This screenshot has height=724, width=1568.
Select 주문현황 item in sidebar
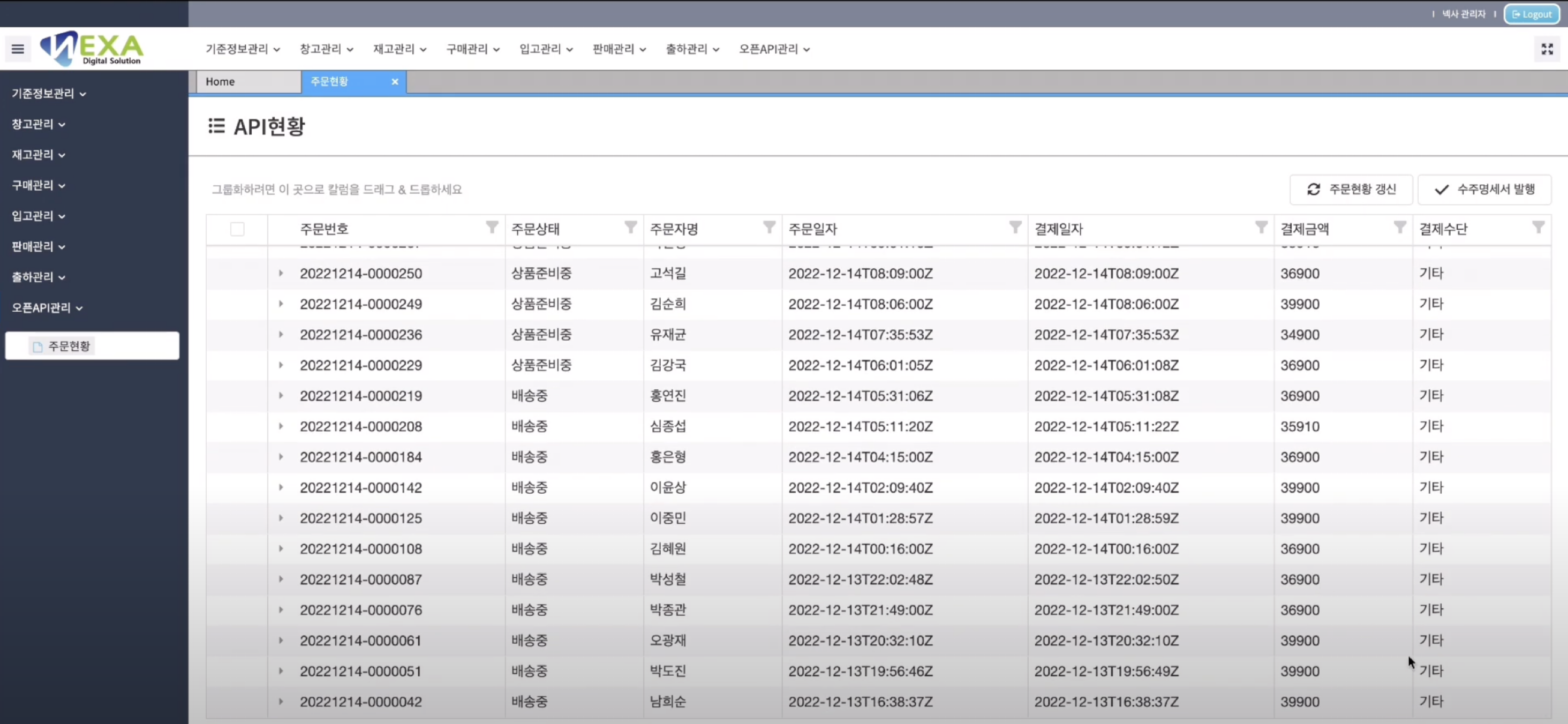coord(69,346)
